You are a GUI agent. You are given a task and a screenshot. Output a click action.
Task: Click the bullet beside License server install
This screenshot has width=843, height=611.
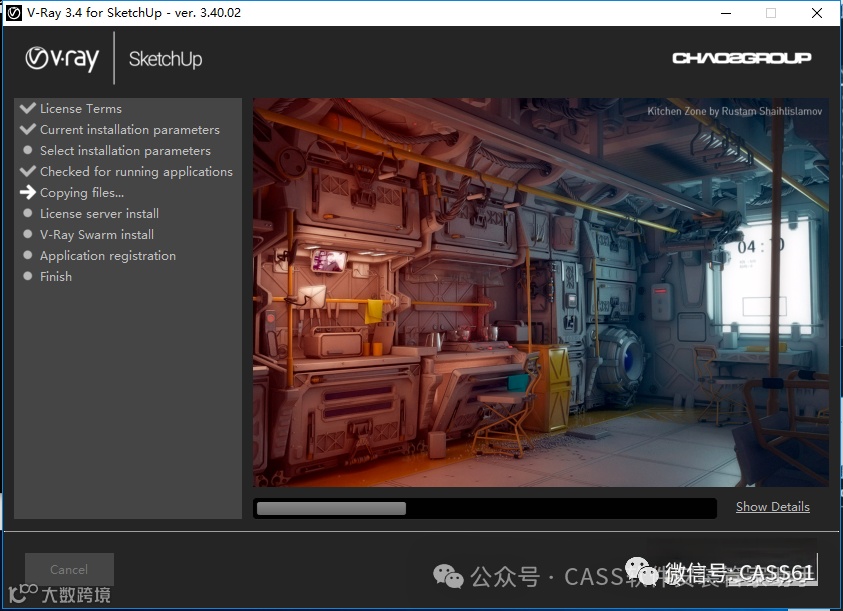pos(27,213)
